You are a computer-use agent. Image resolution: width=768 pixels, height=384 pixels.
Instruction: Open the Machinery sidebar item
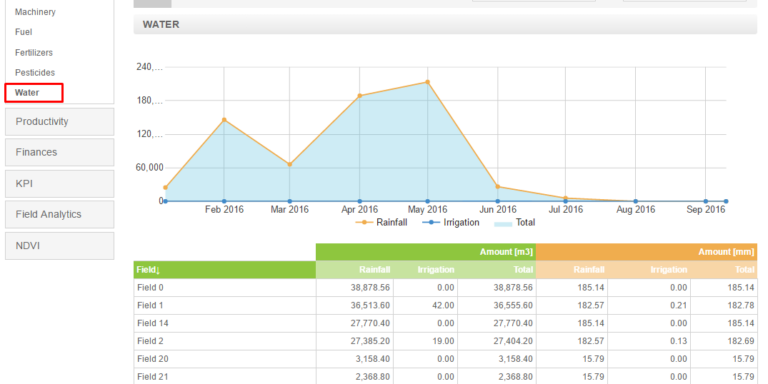click(x=35, y=12)
